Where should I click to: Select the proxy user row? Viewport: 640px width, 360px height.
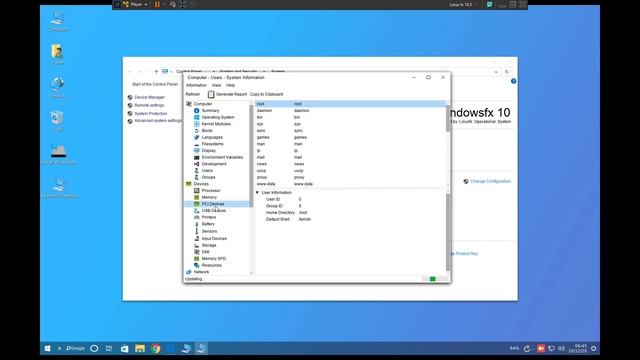350,177
